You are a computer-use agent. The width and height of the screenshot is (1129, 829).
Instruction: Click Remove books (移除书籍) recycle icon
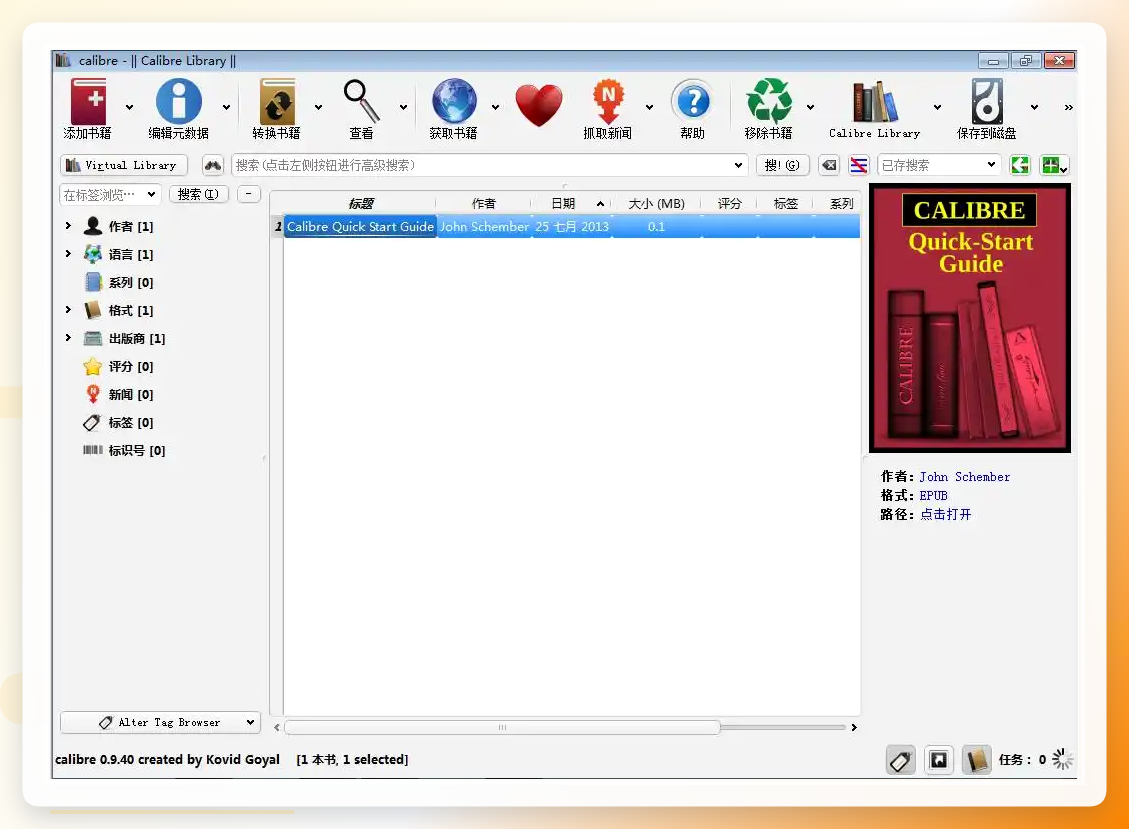click(x=769, y=102)
